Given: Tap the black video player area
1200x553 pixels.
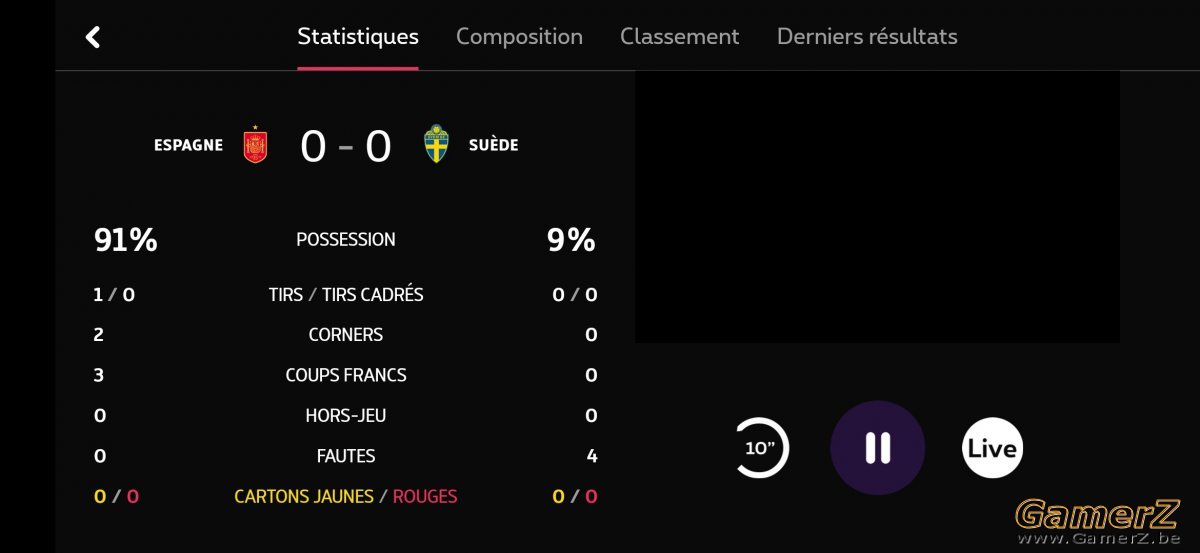Looking at the screenshot, I should [877, 207].
